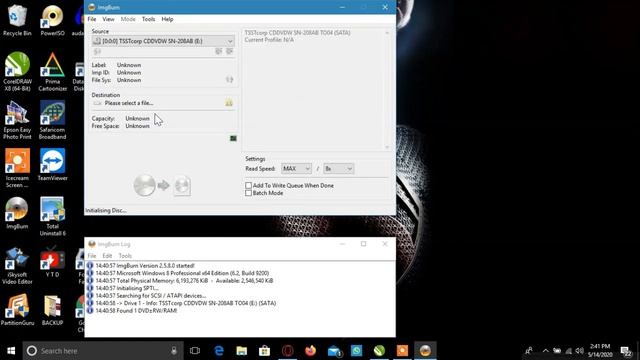The image size is (640, 360).
Task: Open PowerISO desktop icon
Action: click(52, 20)
